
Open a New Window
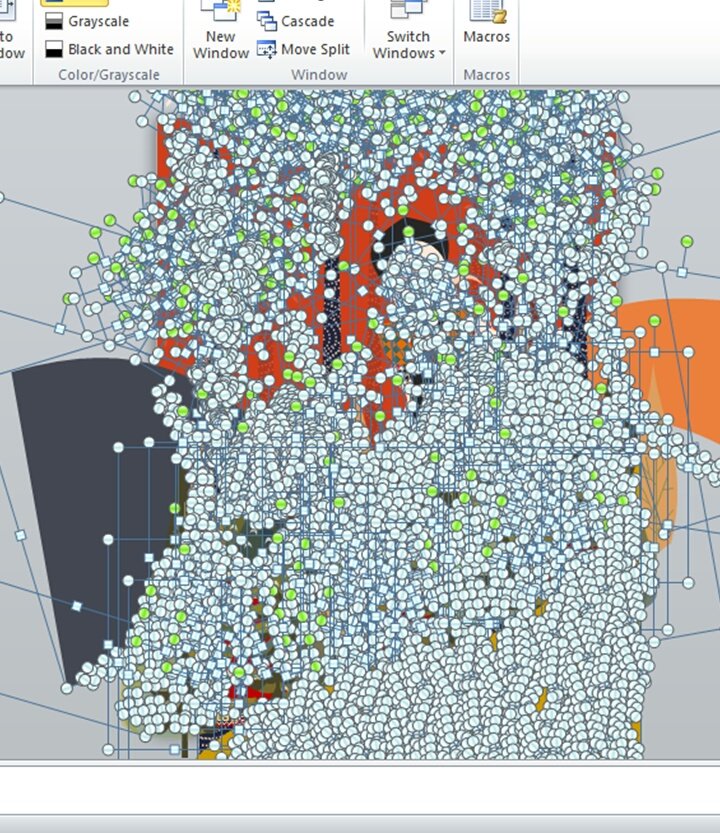[x=221, y=31]
